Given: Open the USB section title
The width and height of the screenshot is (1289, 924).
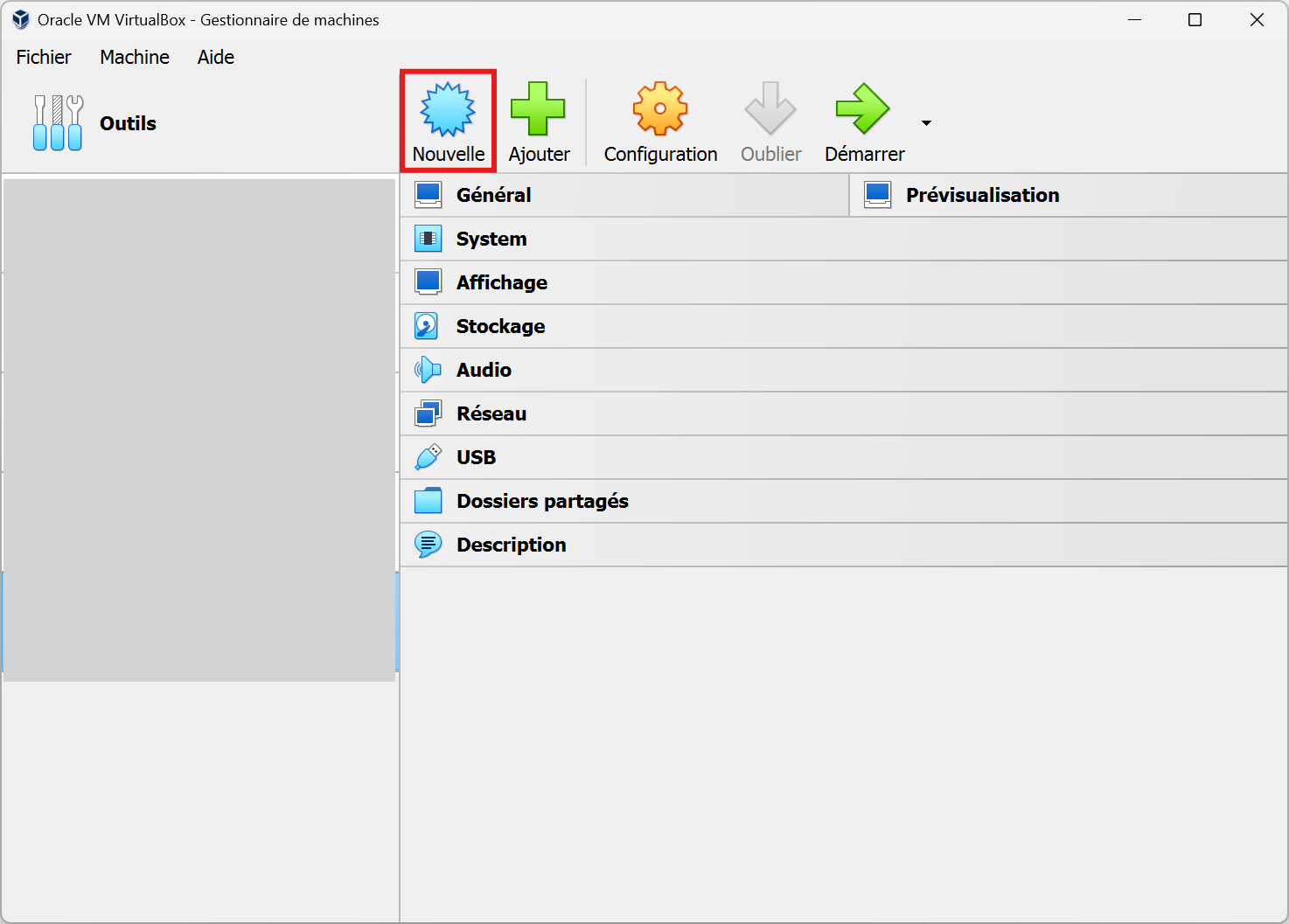Looking at the screenshot, I should pos(476,457).
